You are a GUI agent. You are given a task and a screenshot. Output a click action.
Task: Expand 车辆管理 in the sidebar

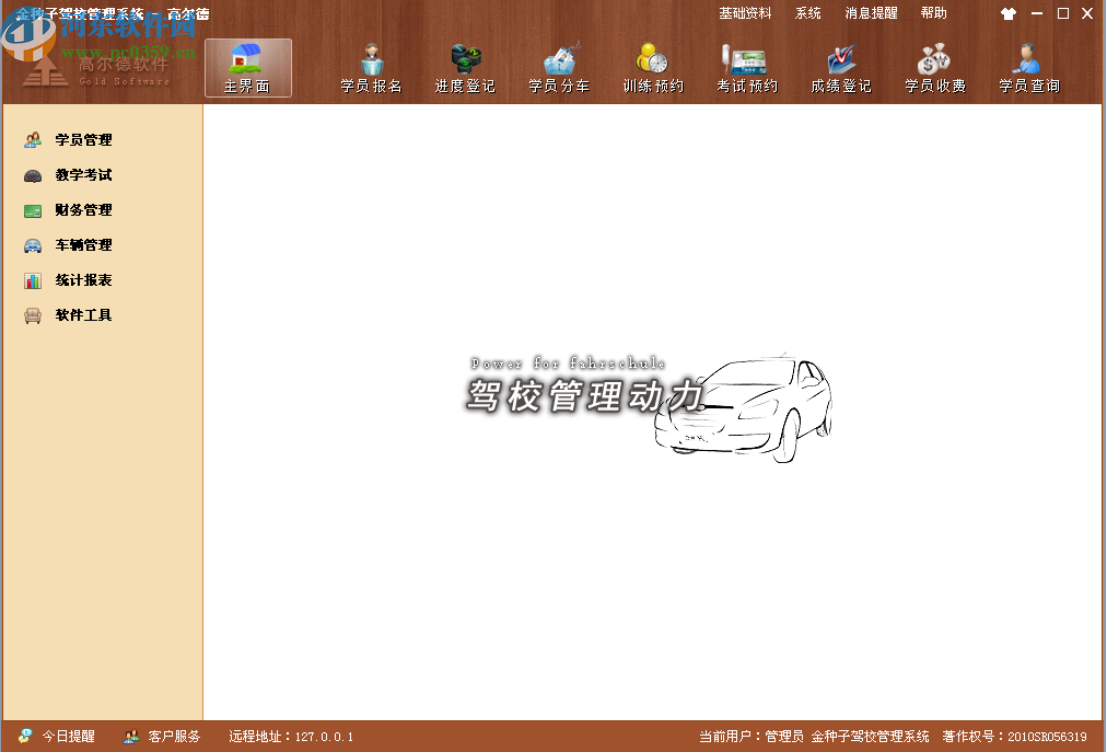(x=83, y=245)
